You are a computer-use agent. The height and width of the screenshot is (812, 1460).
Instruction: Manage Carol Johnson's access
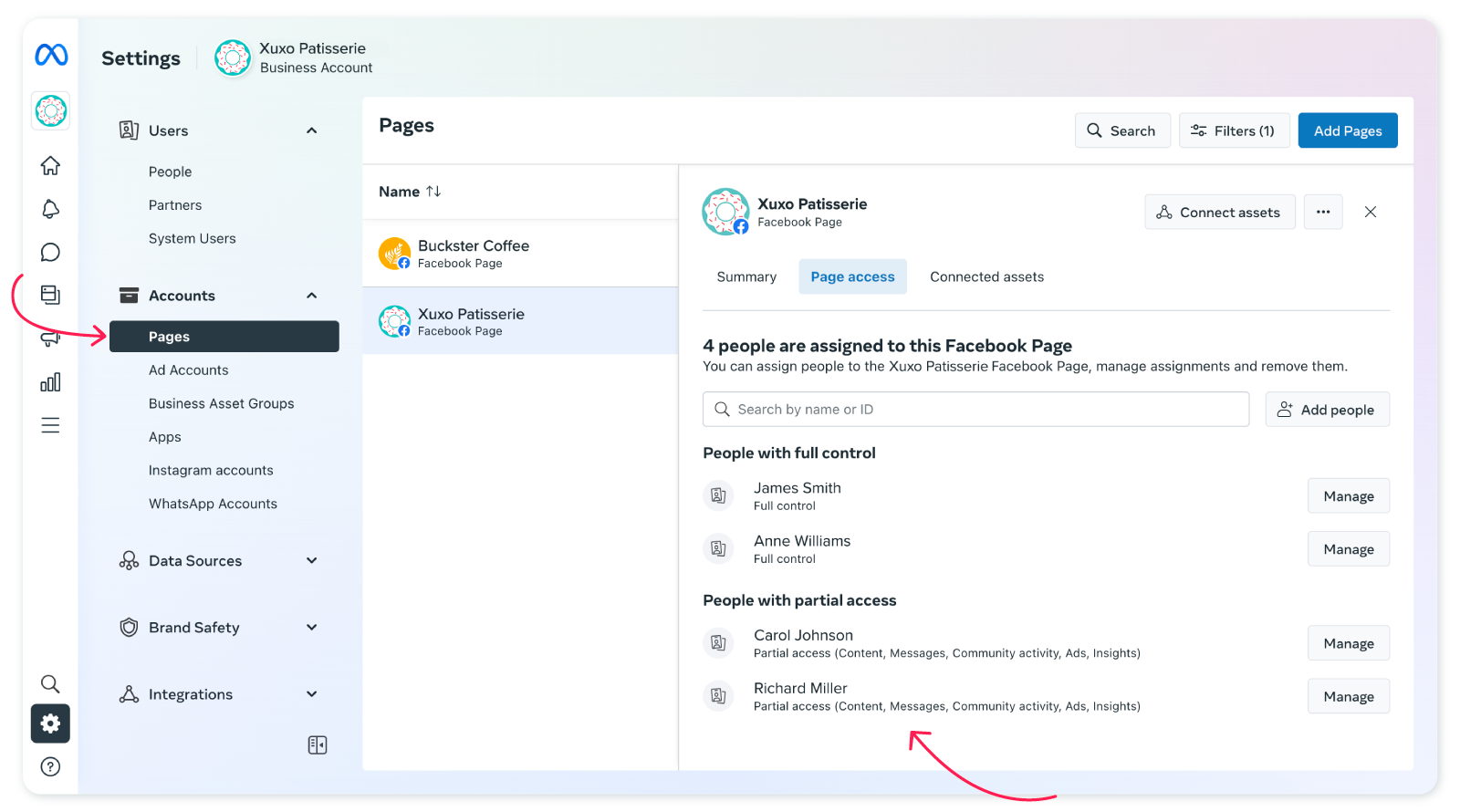tap(1349, 643)
